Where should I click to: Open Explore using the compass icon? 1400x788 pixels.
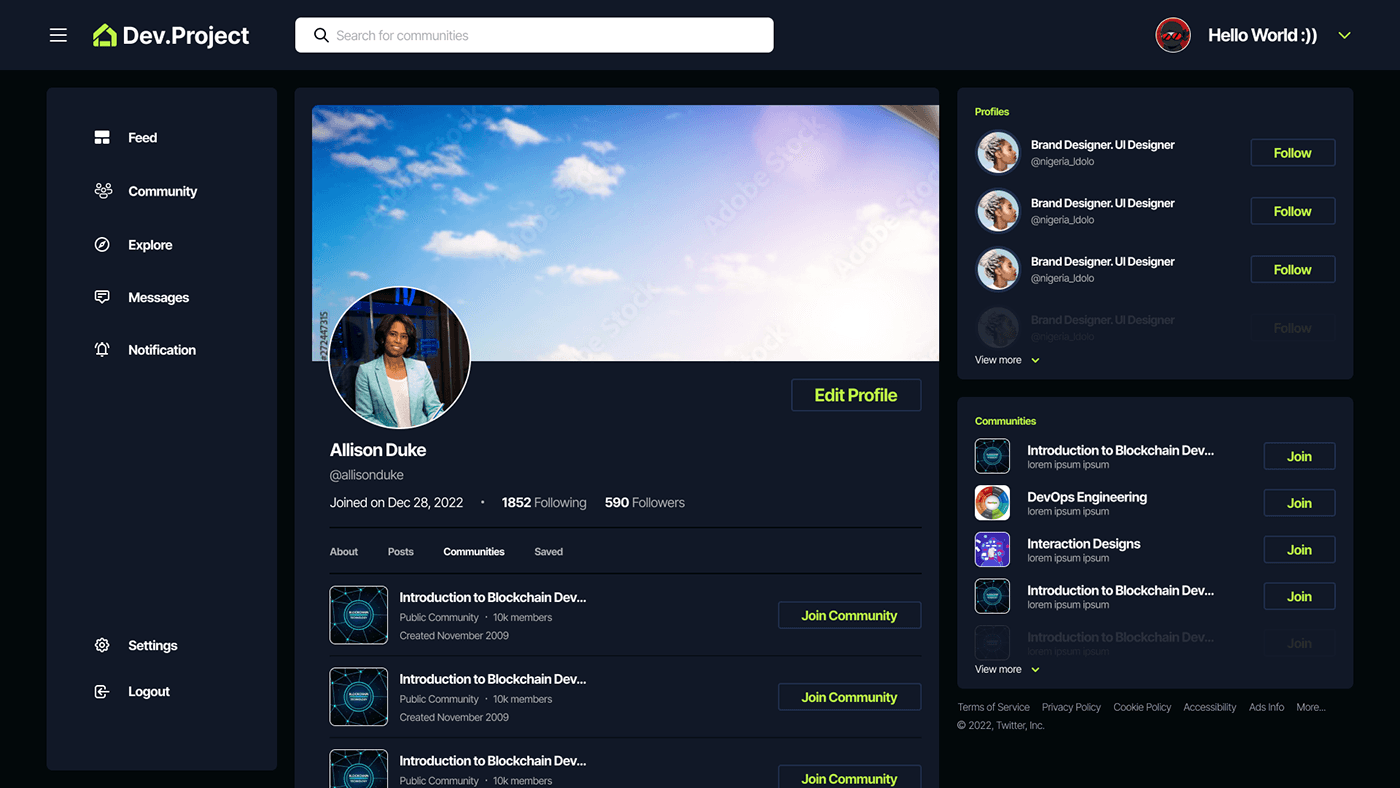[102, 244]
